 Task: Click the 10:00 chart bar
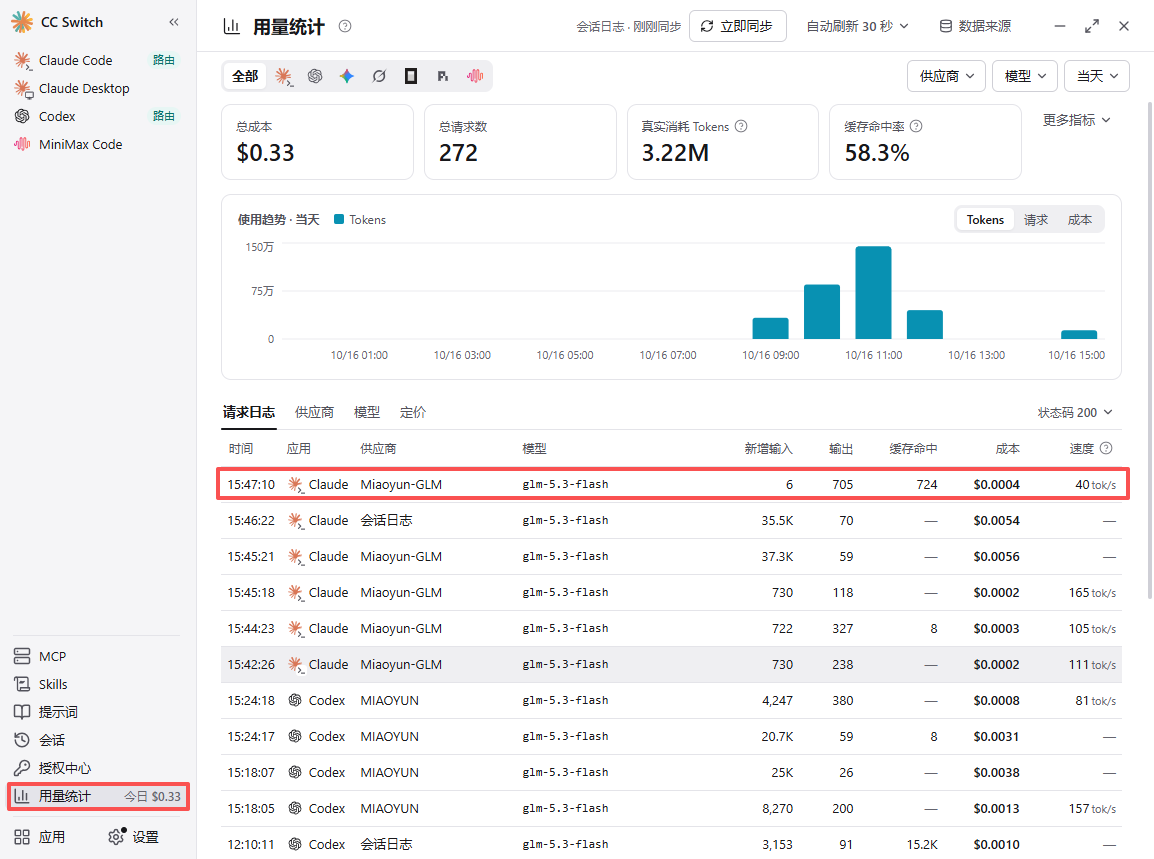(x=821, y=311)
